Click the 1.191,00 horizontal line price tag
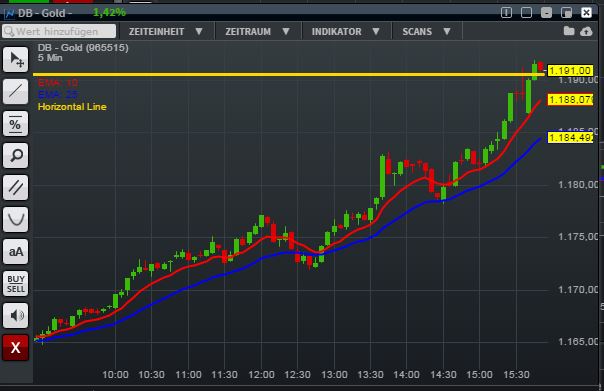The width and height of the screenshot is (604, 391). [x=570, y=70]
